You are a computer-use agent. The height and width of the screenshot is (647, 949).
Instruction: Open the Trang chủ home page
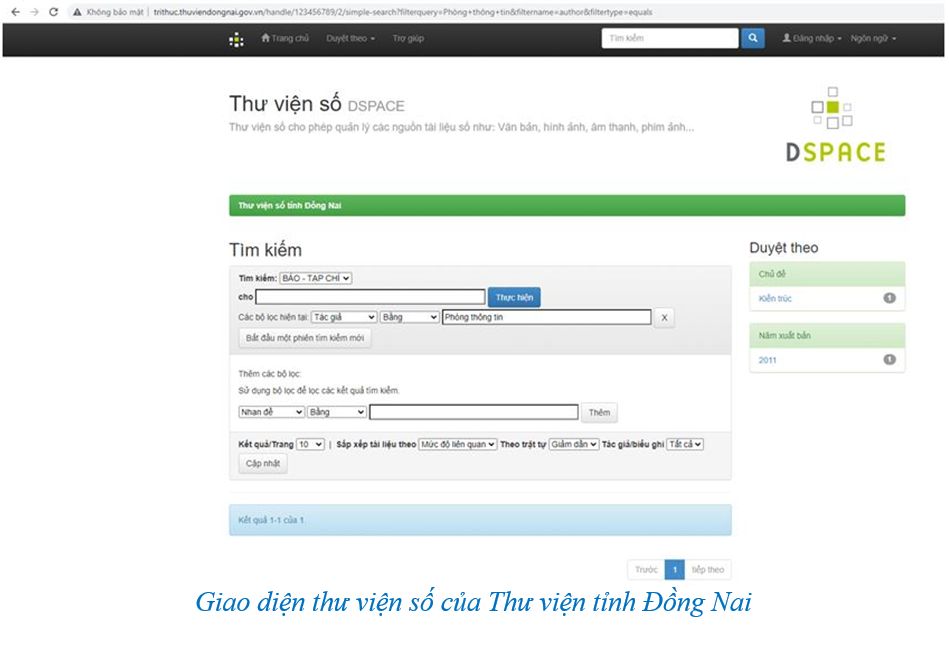click(285, 38)
